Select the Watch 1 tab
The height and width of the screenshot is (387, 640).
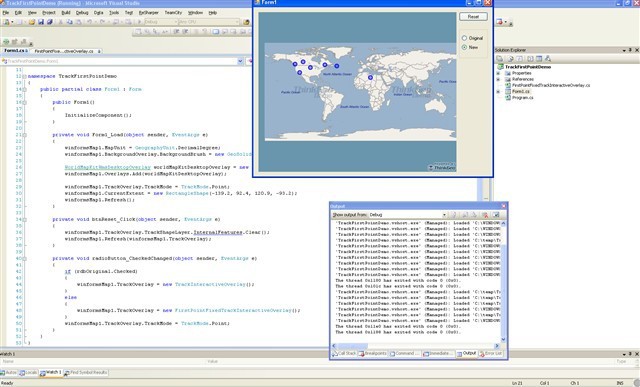tap(51, 373)
